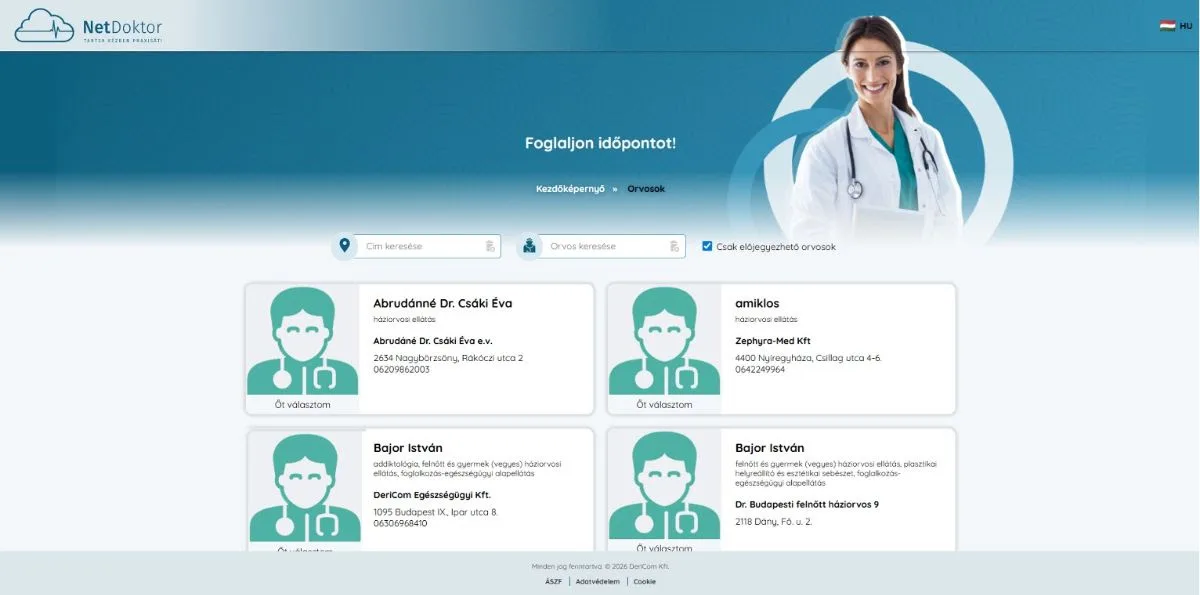
Task: Select address 4400 Nyíregyháza, Csillag utca 4-6.
Action: (x=808, y=358)
